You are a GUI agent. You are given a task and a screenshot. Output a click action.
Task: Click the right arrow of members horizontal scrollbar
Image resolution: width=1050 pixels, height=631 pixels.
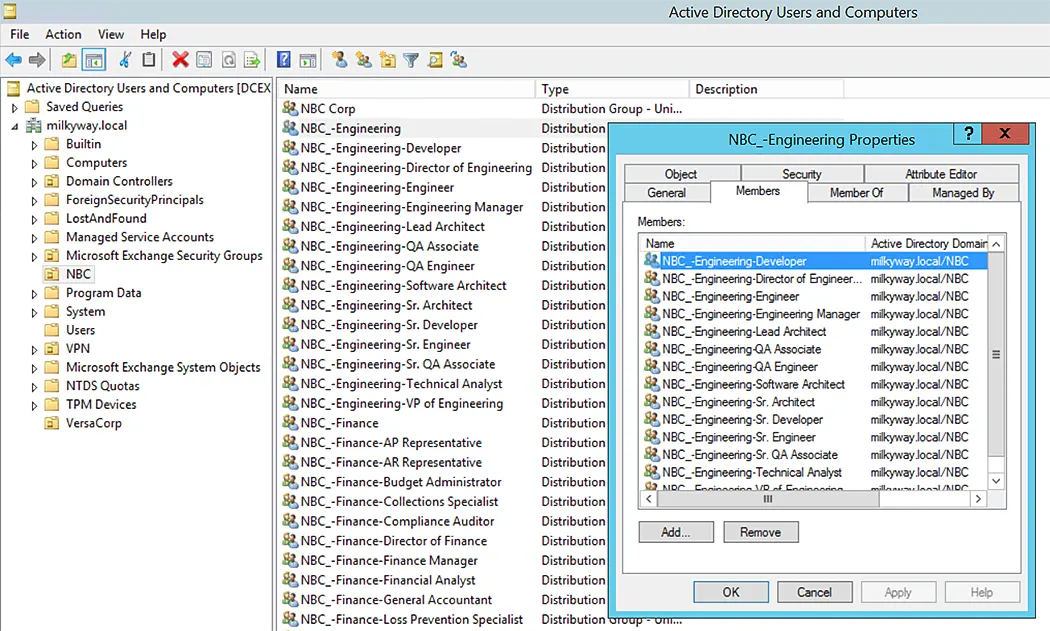(978, 498)
